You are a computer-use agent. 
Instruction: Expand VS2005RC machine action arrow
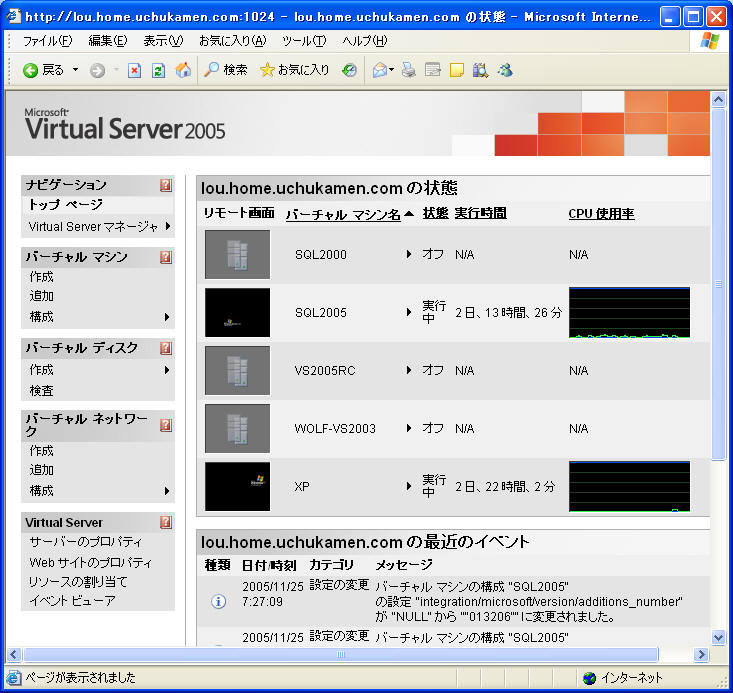409,370
